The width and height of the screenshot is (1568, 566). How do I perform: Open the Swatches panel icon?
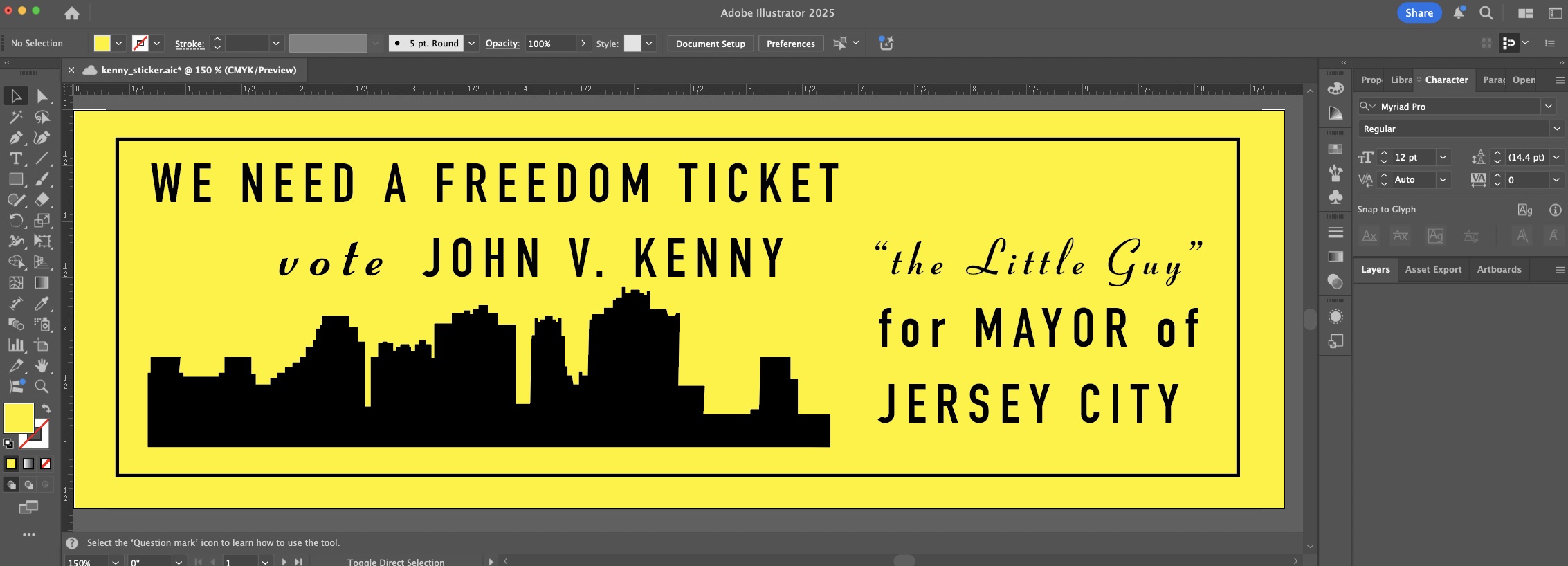pos(1335,149)
